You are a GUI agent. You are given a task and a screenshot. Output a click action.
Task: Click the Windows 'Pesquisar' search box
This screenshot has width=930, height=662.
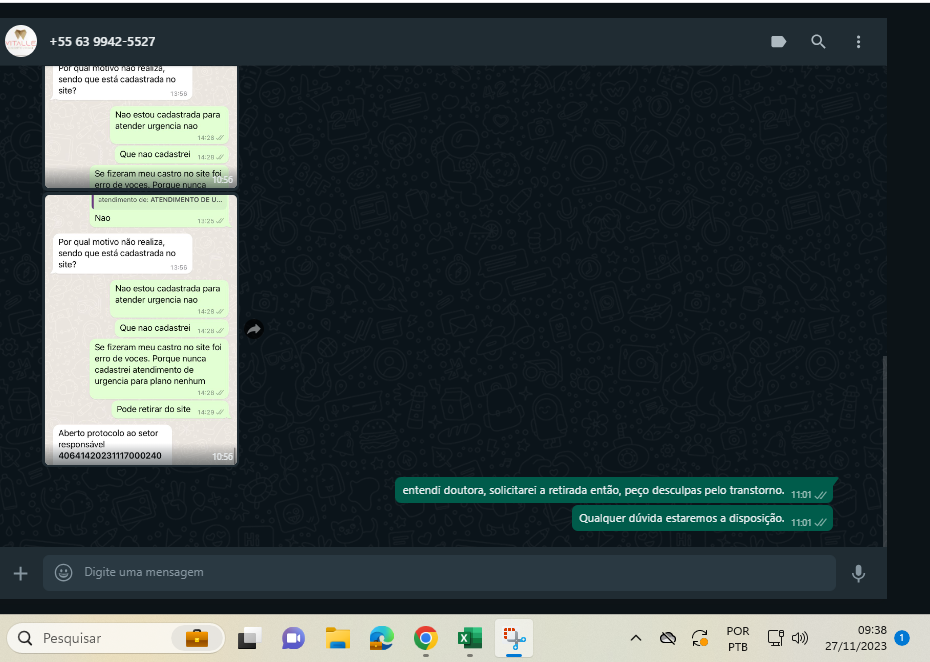100,638
